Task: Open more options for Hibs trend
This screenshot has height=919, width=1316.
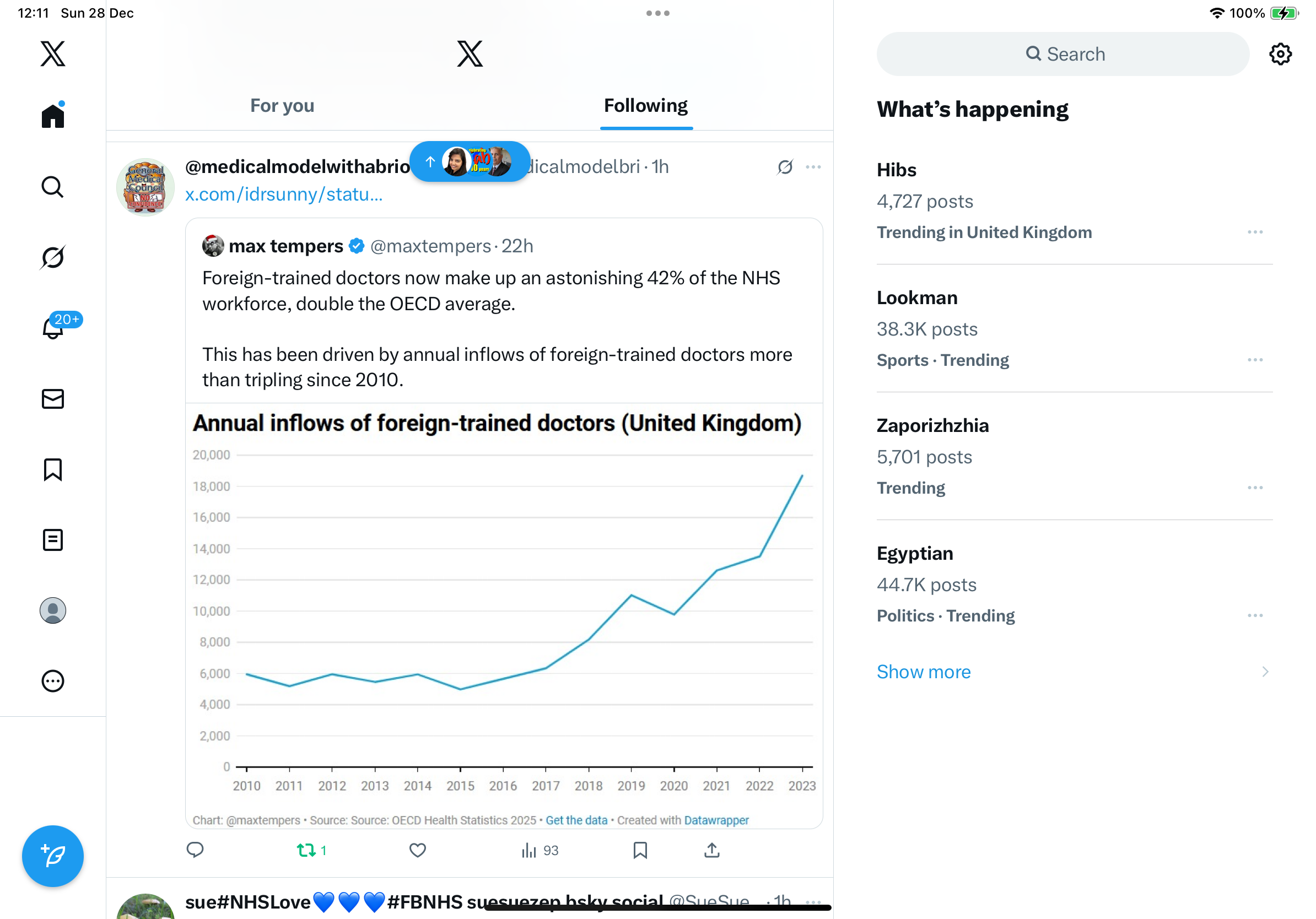Action: tap(1255, 232)
